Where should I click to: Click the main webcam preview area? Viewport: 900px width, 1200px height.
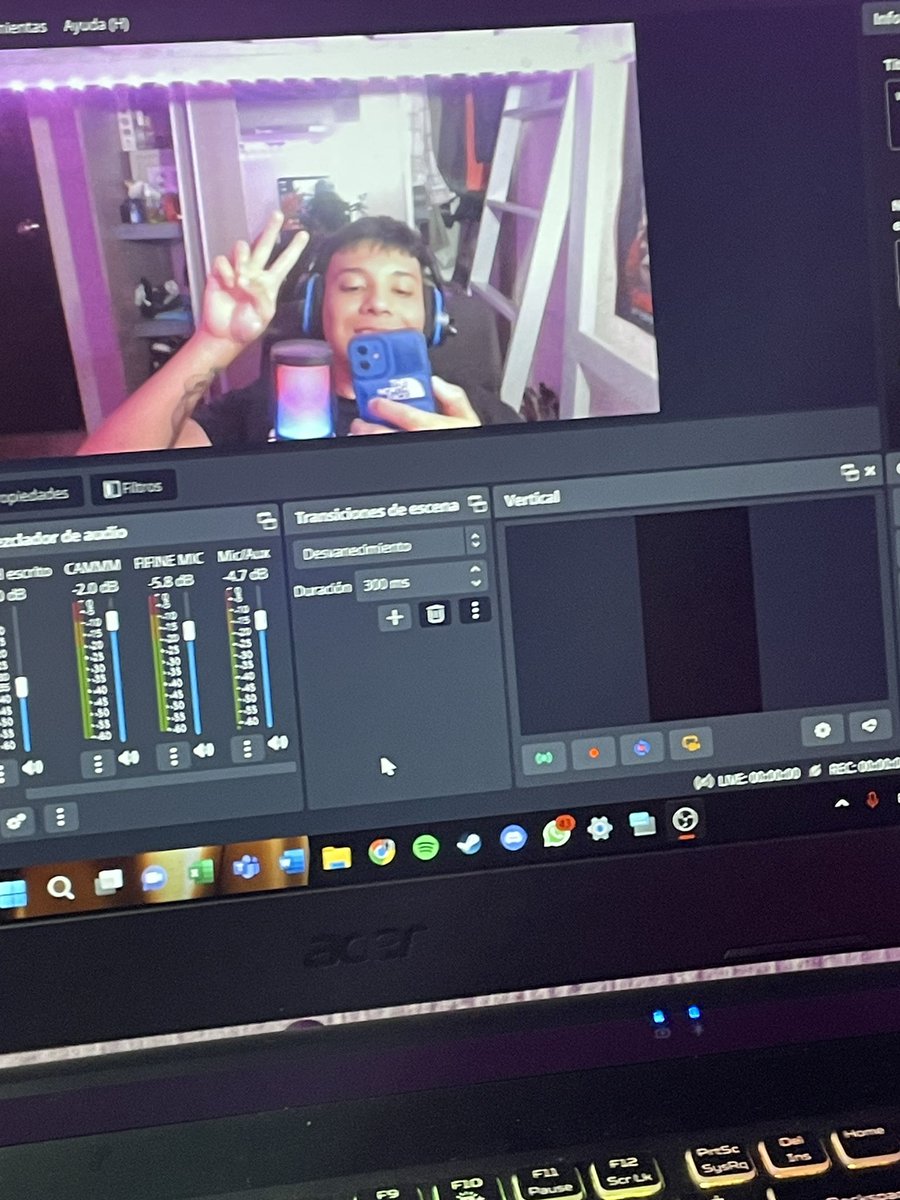click(x=320, y=240)
